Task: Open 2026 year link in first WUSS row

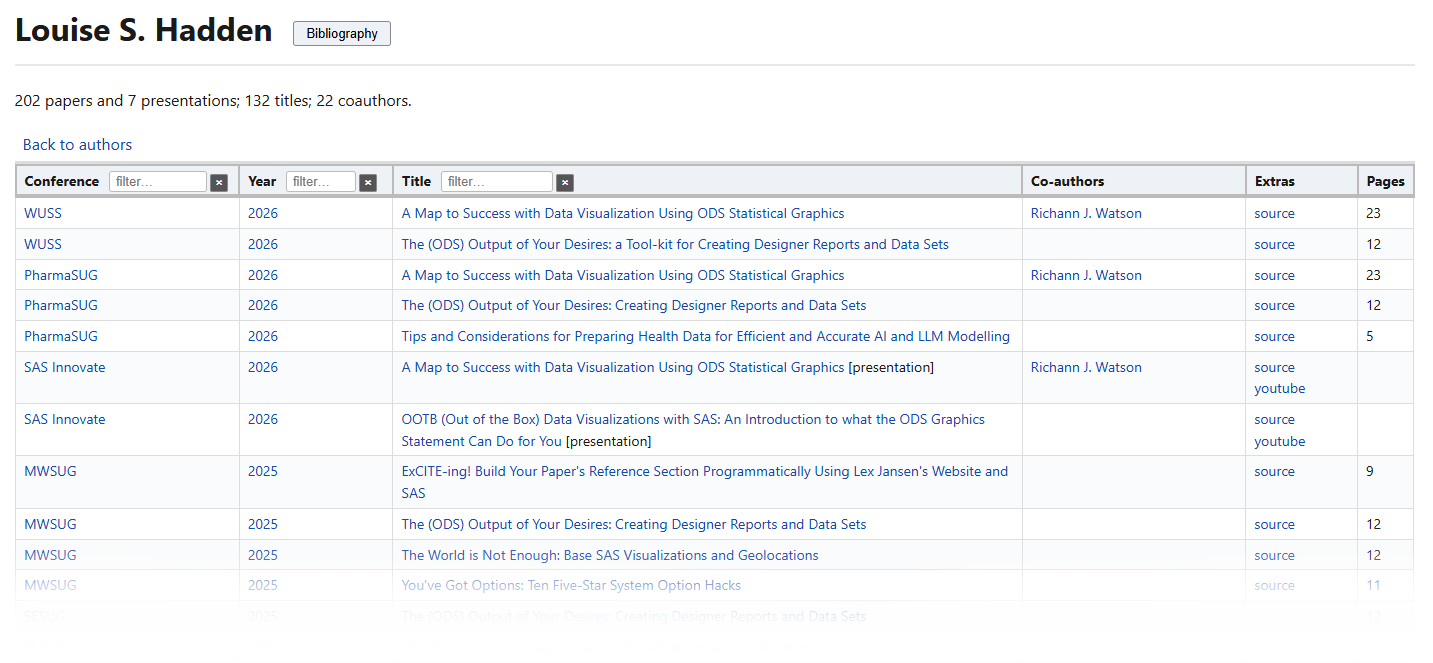Action: coord(263,213)
